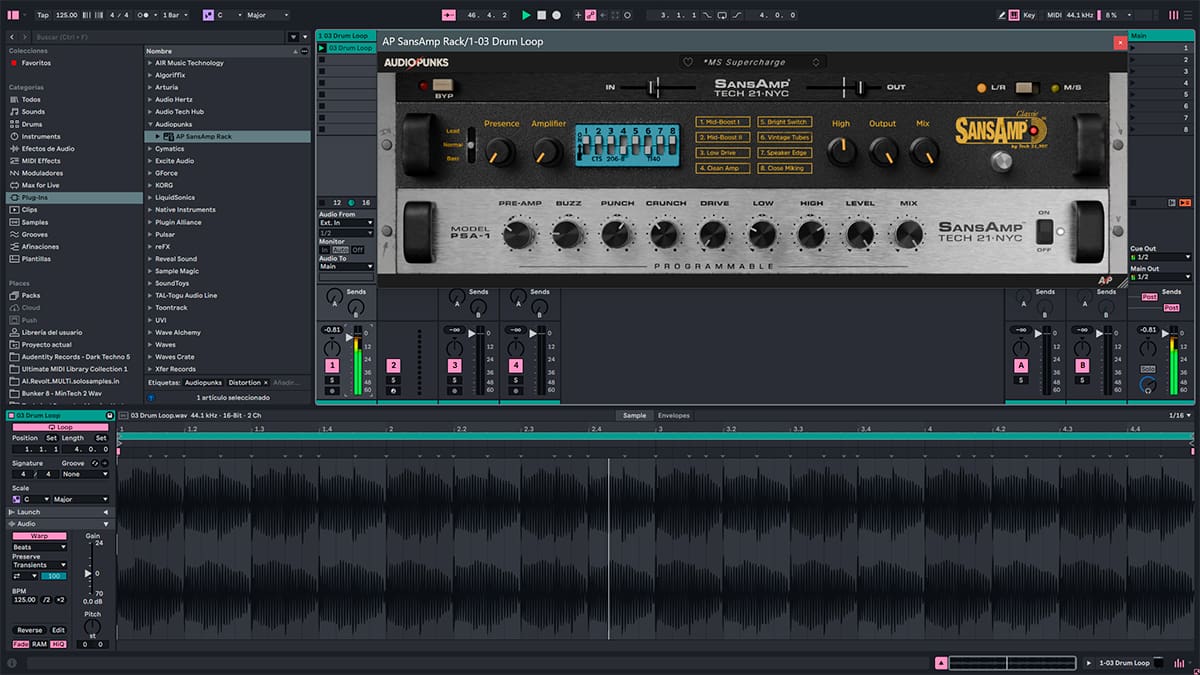The image size is (1200, 675).
Task: Open Packs under Places
Action: coord(31,295)
